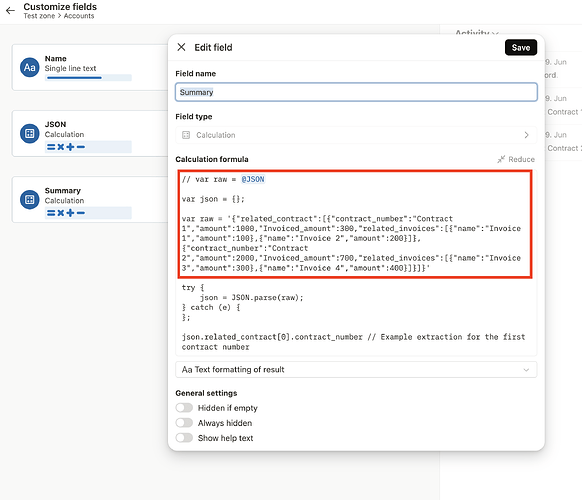This screenshot has height=500, width=582.
Task: Open the Calculation field type chevron
Action: click(x=526, y=135)
